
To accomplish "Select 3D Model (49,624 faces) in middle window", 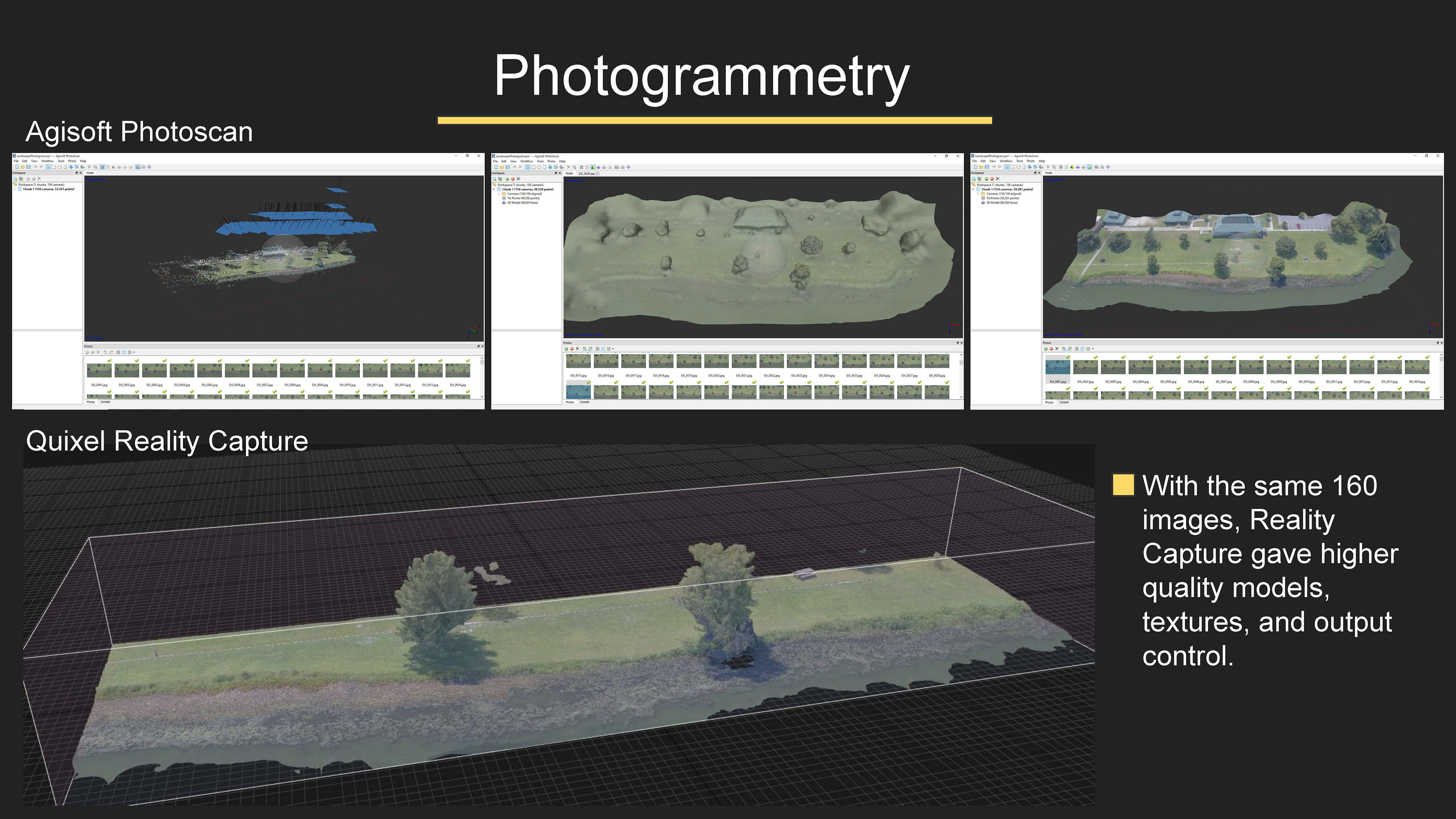I will click(521, 202).
